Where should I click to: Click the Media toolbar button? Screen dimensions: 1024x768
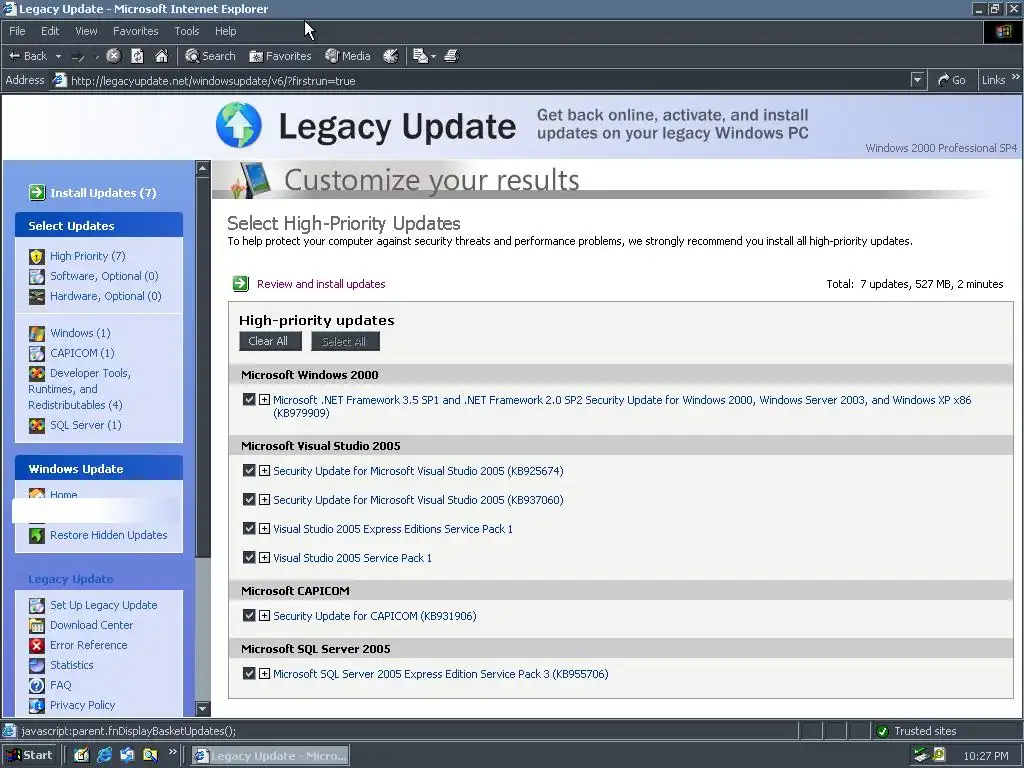coord(348,56)
